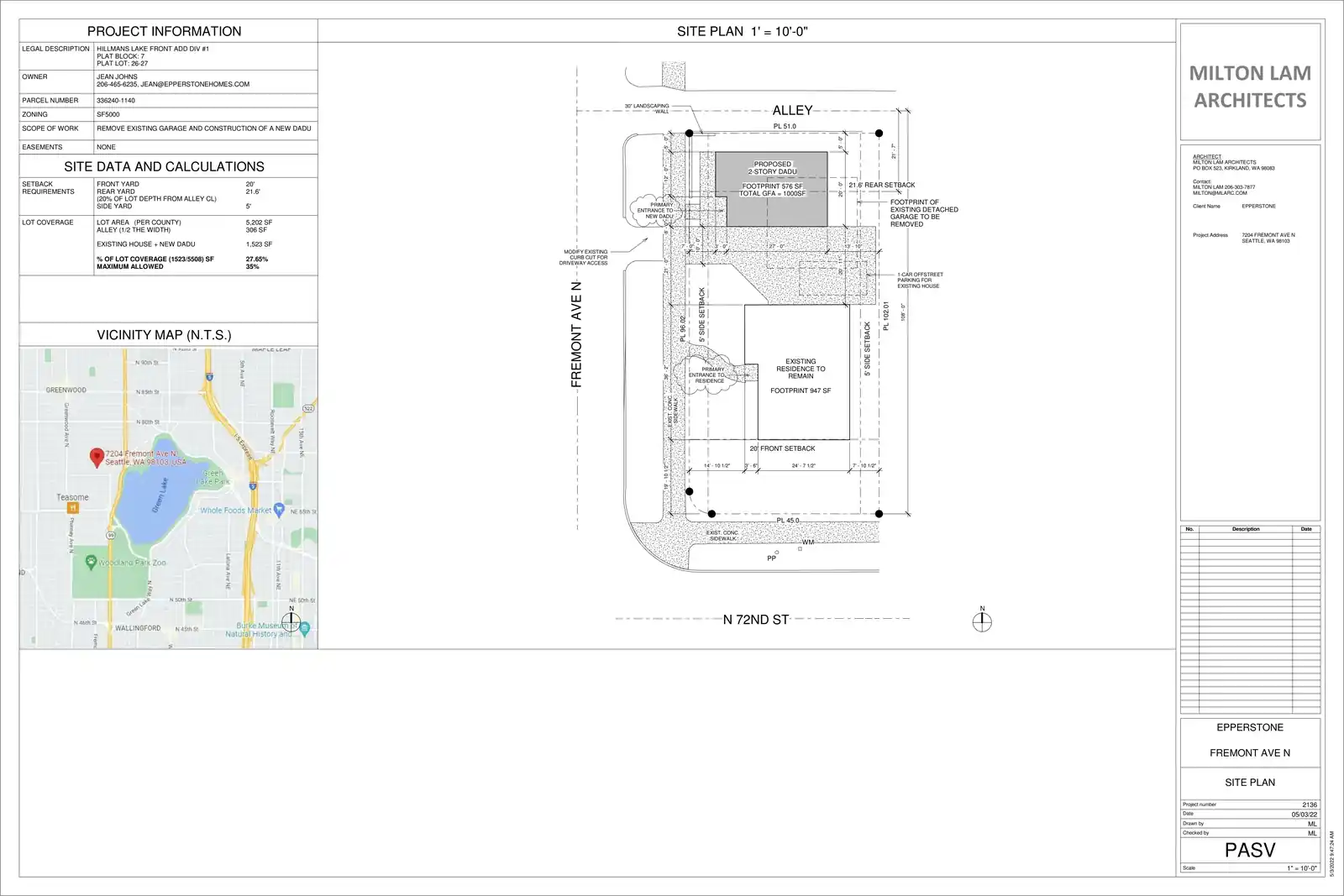Click the EXISTING RESIDENCE TO REMAIN label
The image size is (1344, 896).
tap(801, 369)
